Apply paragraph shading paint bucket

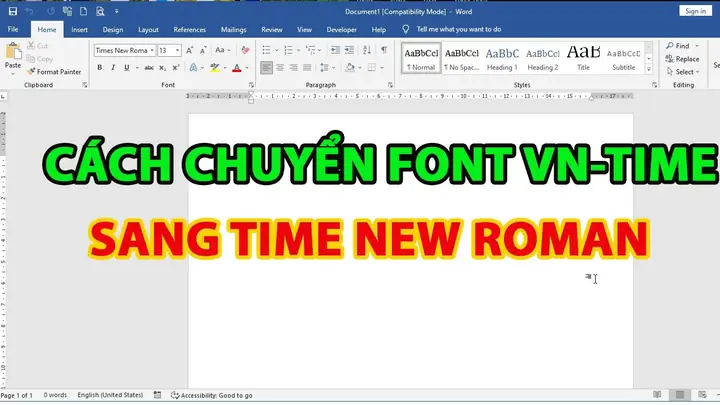click(350, 68)
